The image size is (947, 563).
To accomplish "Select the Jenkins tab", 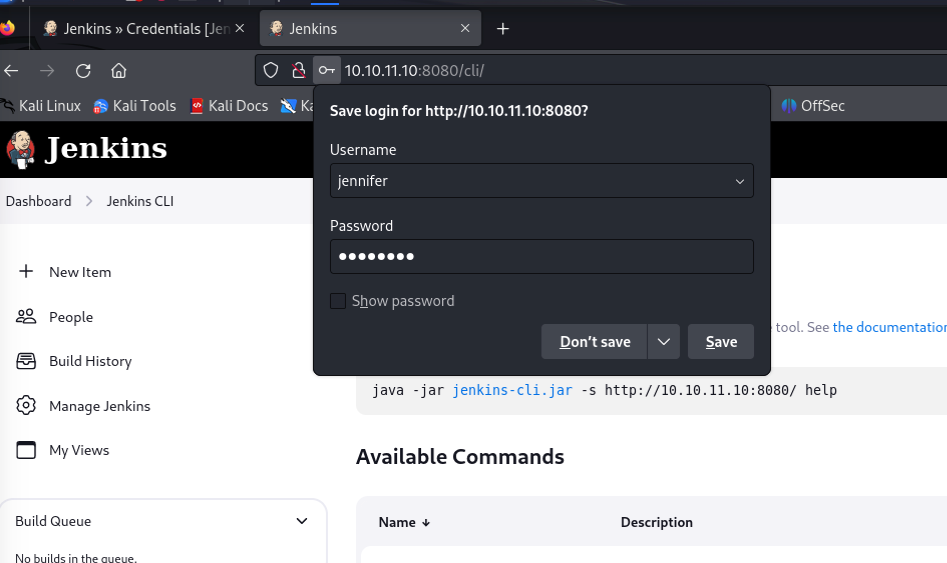I will [370, 28].
